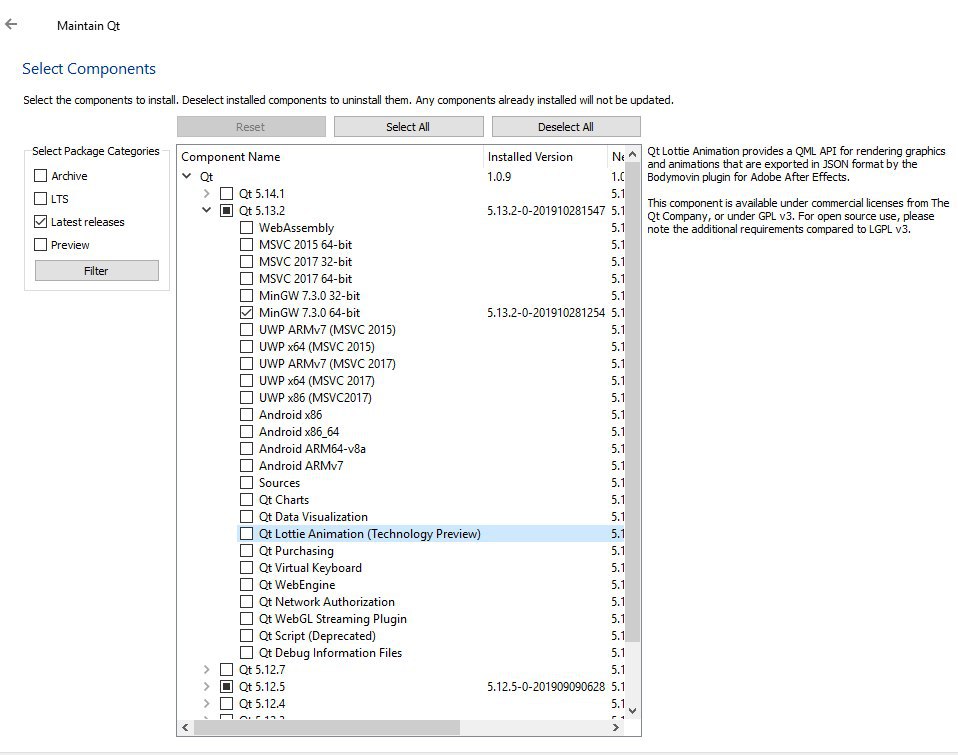This screenshot has height=755, width=958.
Task: Expand the Qt 5.12.7 node
Action: pos(207,669)
